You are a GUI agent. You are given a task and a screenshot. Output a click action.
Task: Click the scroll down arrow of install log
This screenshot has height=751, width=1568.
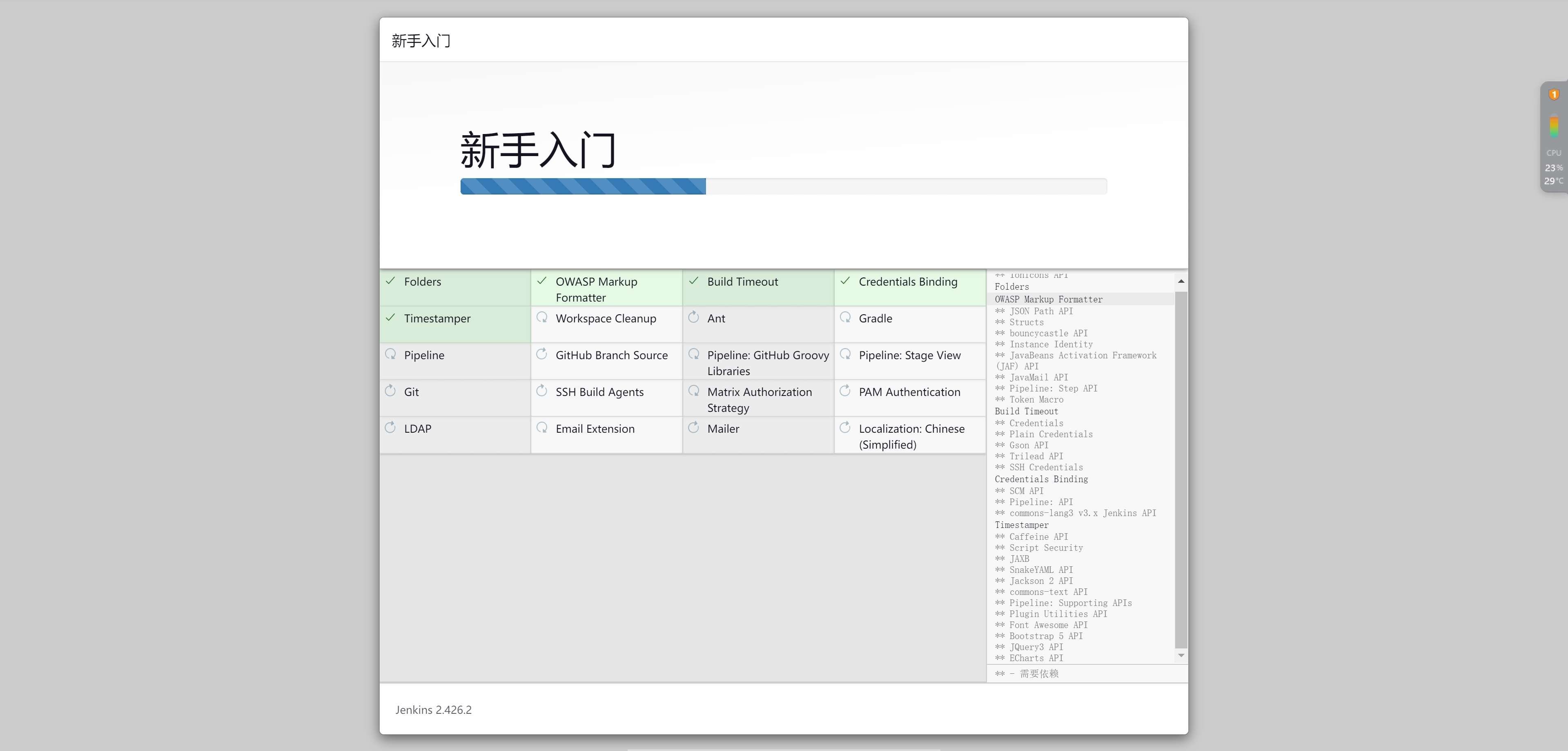point(1181,655)
